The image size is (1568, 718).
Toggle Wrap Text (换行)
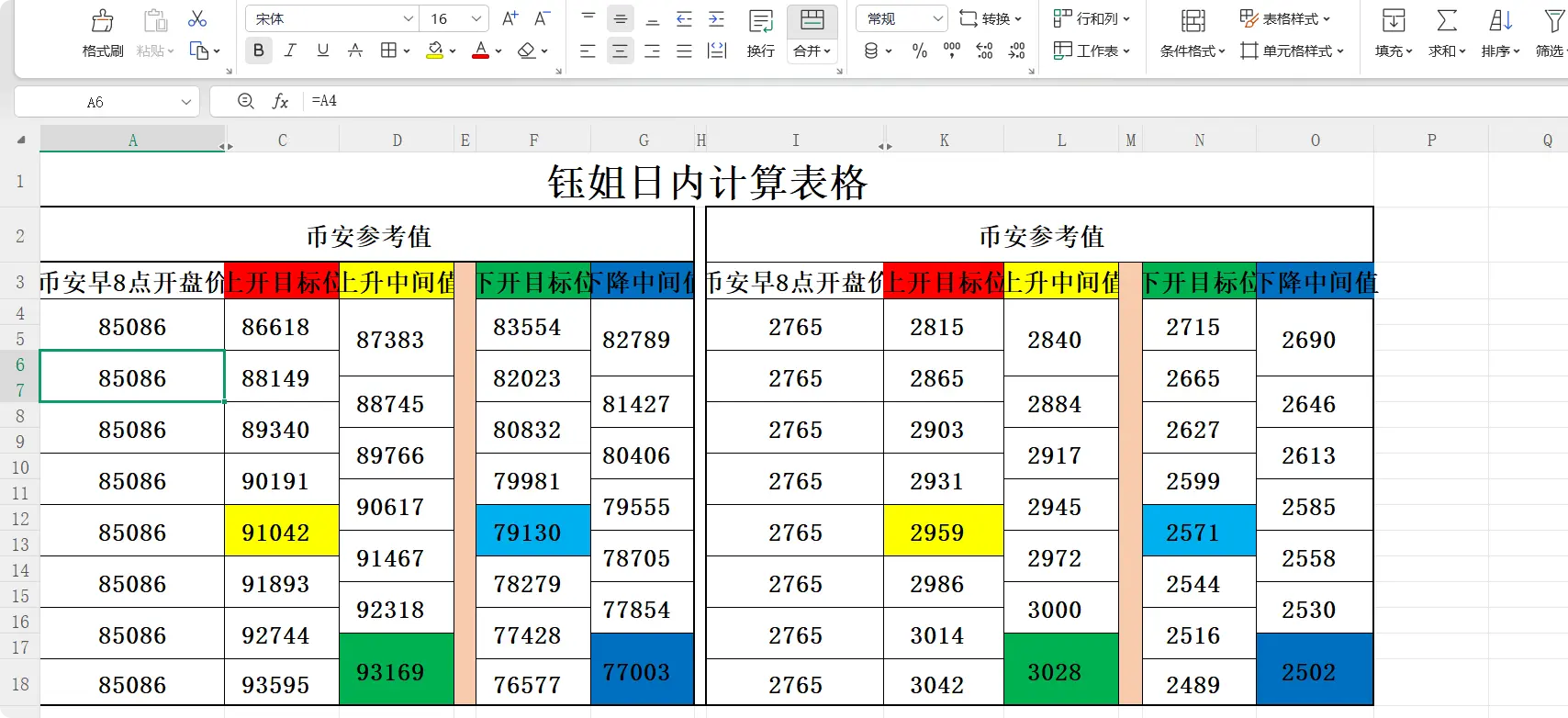pyautogui.click(x=761, y=34)
